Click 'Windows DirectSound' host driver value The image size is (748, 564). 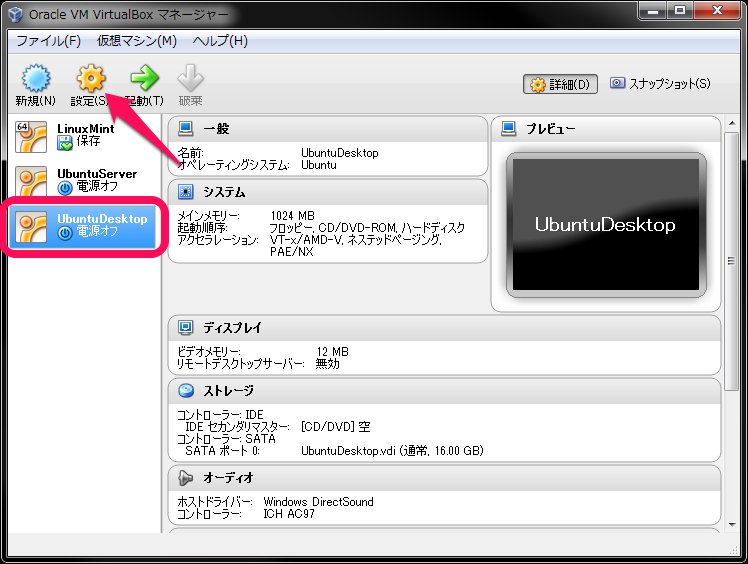(x=318, y=501)
